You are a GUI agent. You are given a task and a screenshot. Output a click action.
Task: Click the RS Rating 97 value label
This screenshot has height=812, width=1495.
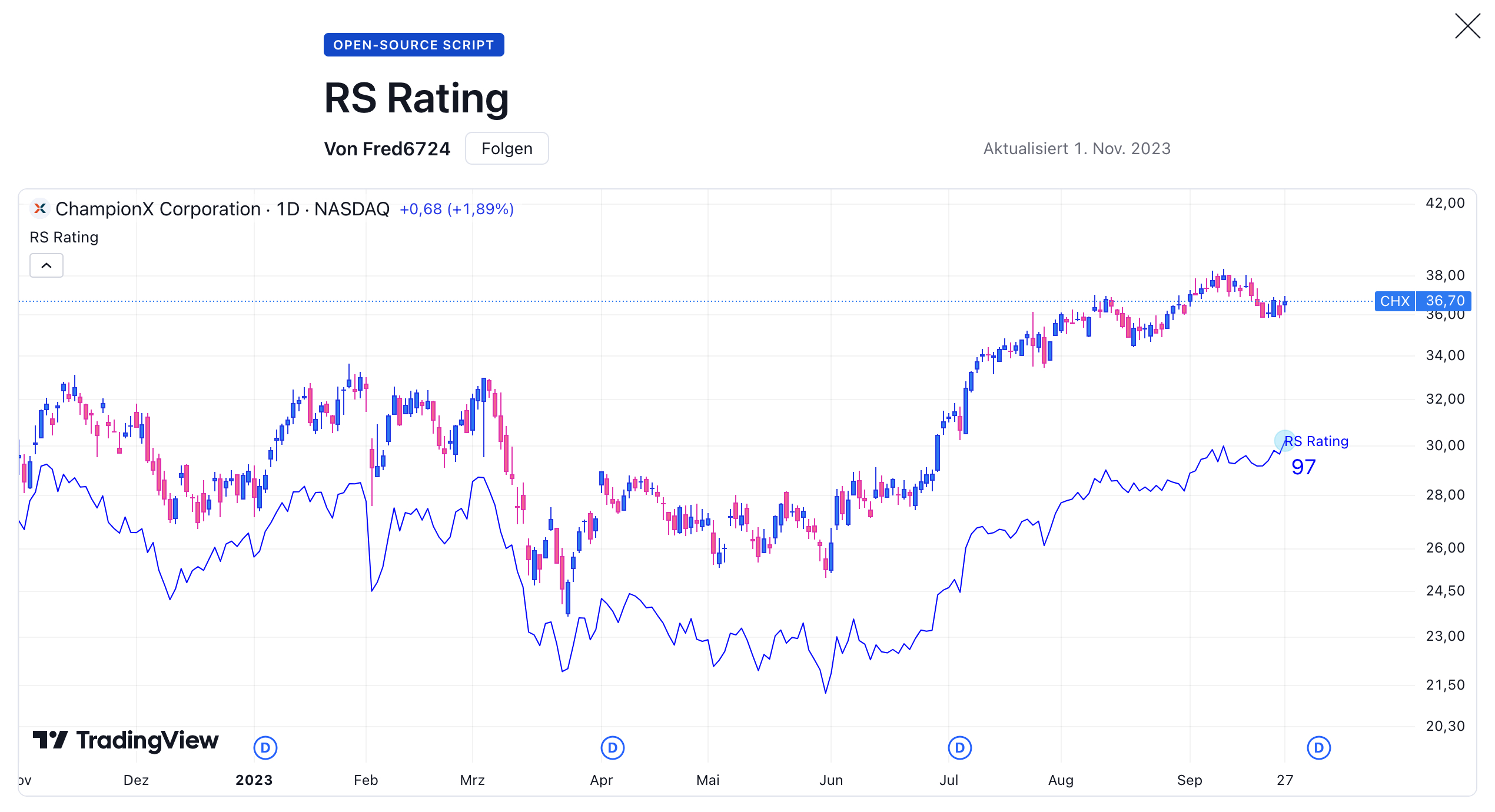tap(1303, 467)
